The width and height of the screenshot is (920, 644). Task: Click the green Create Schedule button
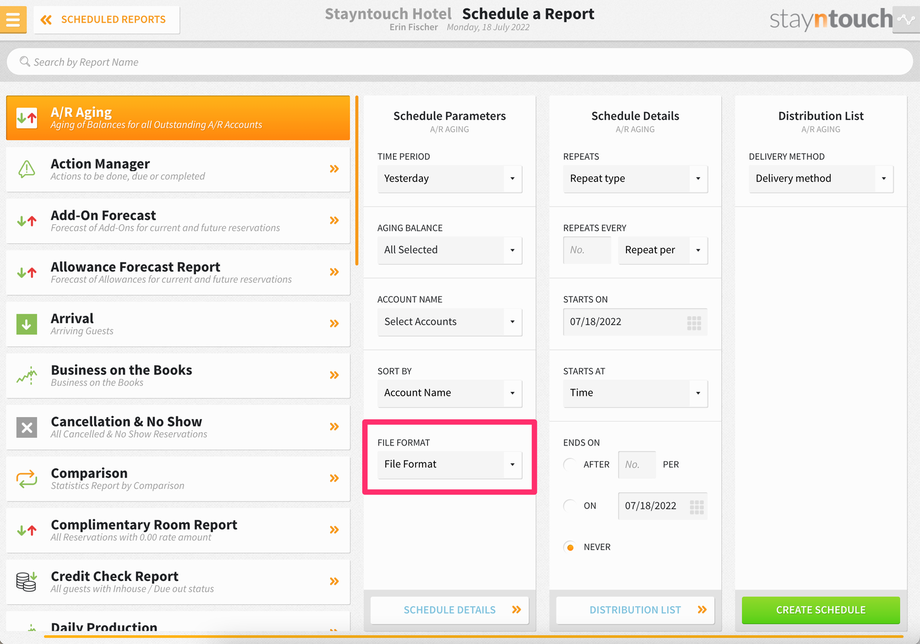point(821,610)
